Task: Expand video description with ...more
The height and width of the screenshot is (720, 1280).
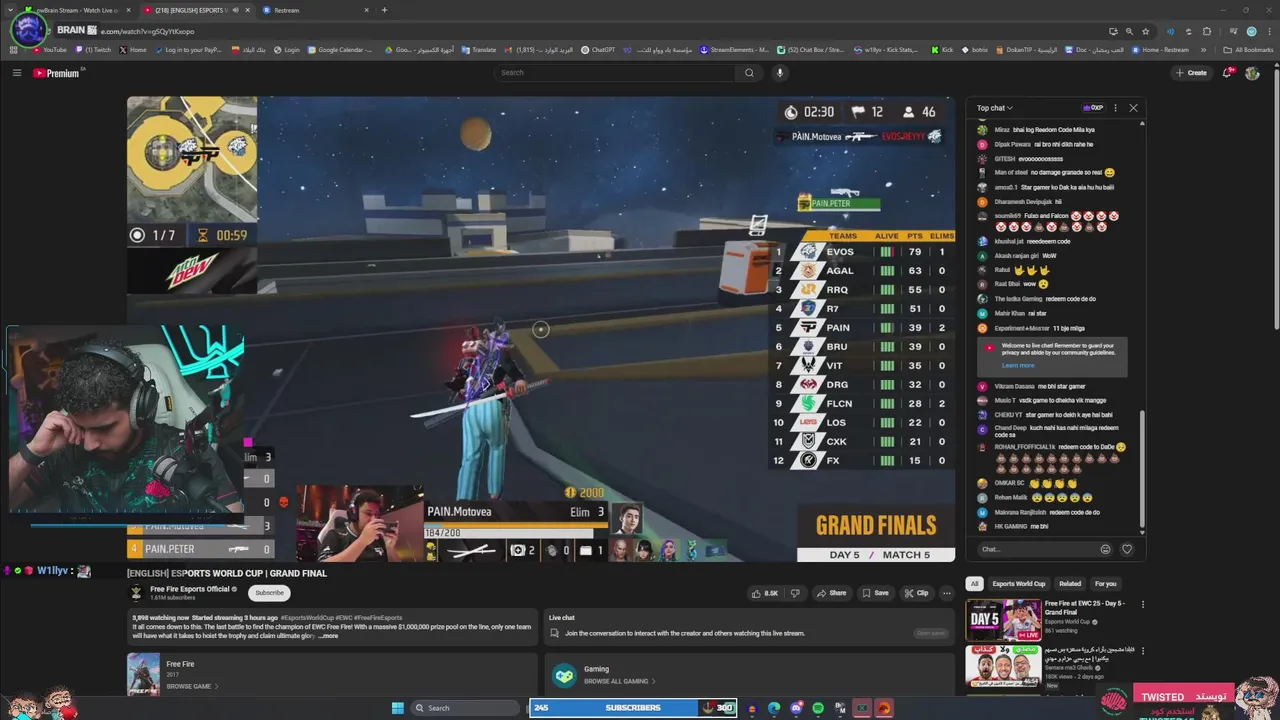Action: pyautogui.click(x=327, y=636)
